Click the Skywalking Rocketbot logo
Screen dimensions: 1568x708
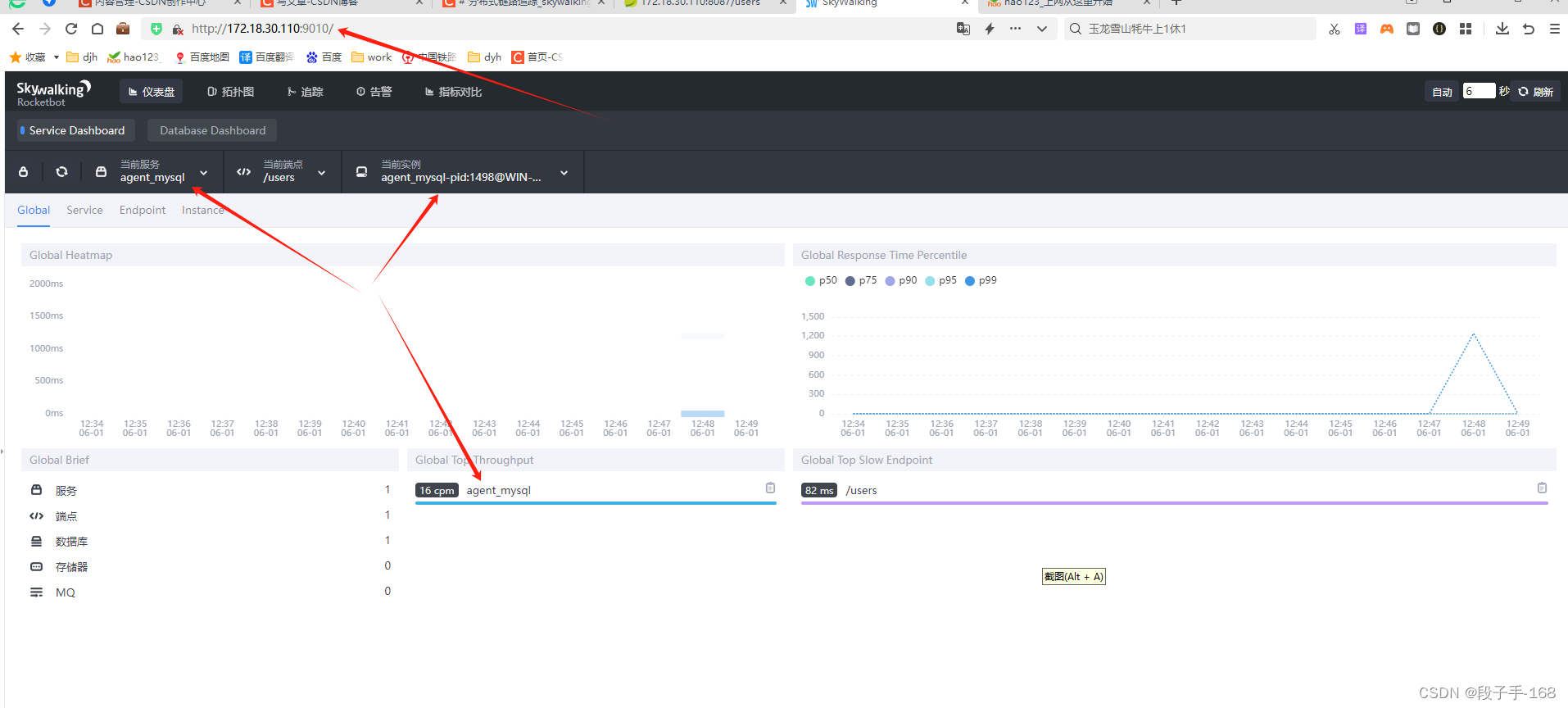53,93
